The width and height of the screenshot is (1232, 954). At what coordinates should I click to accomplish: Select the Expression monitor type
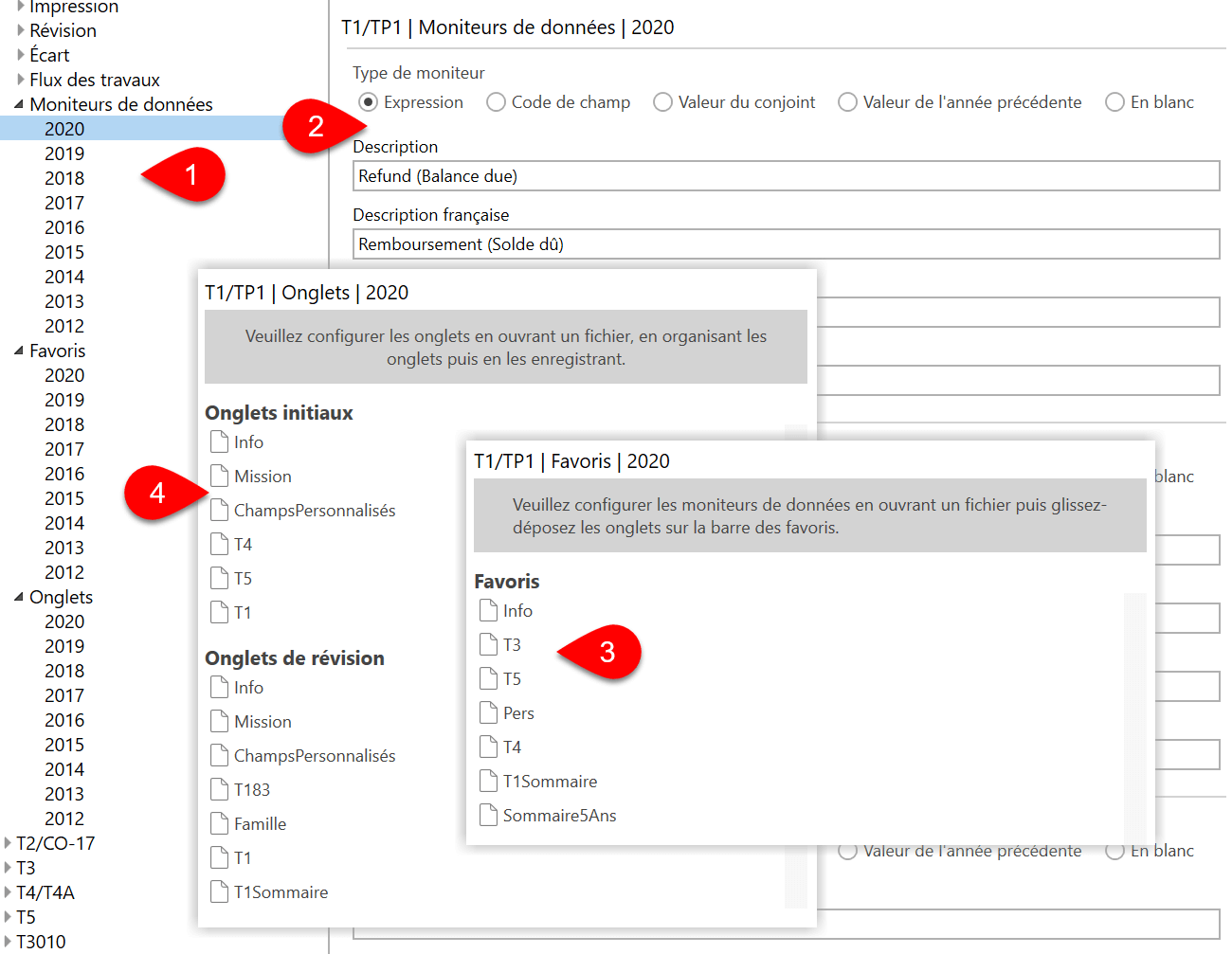[368, 102]
